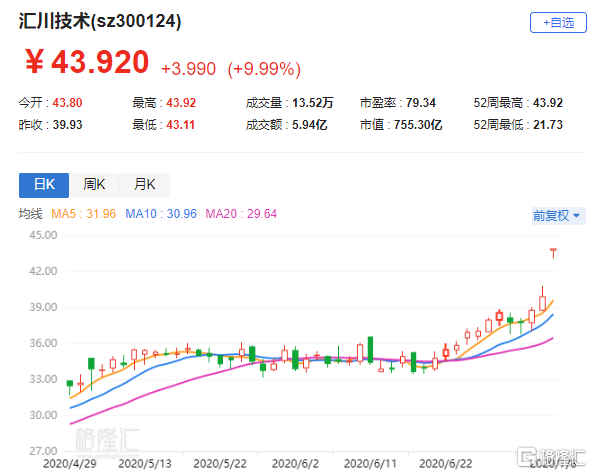Click the 2020/4/29 date label

pyautogui.click(x=70, y=463)
